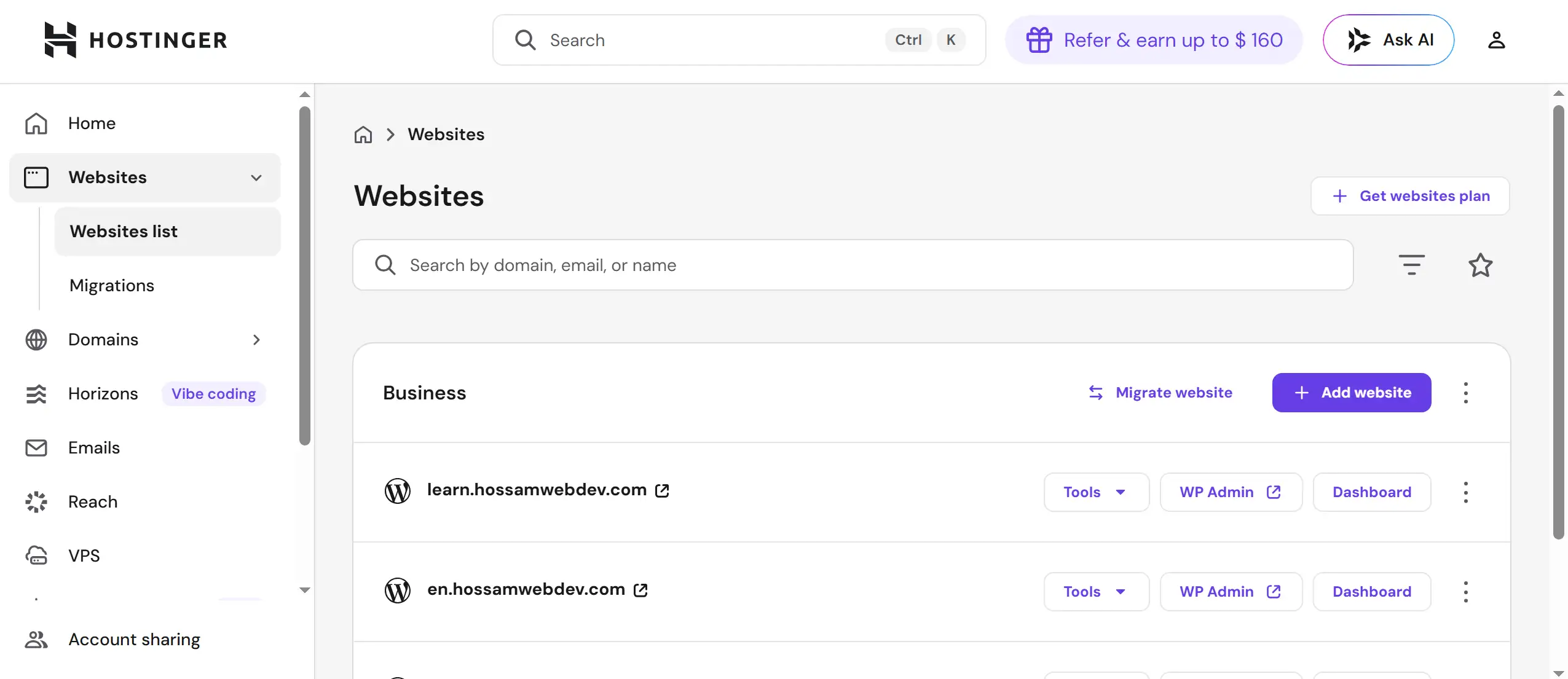Open Business plan three-dot menu
Screen dimensions: 1568x679
tap(1465, 393)
